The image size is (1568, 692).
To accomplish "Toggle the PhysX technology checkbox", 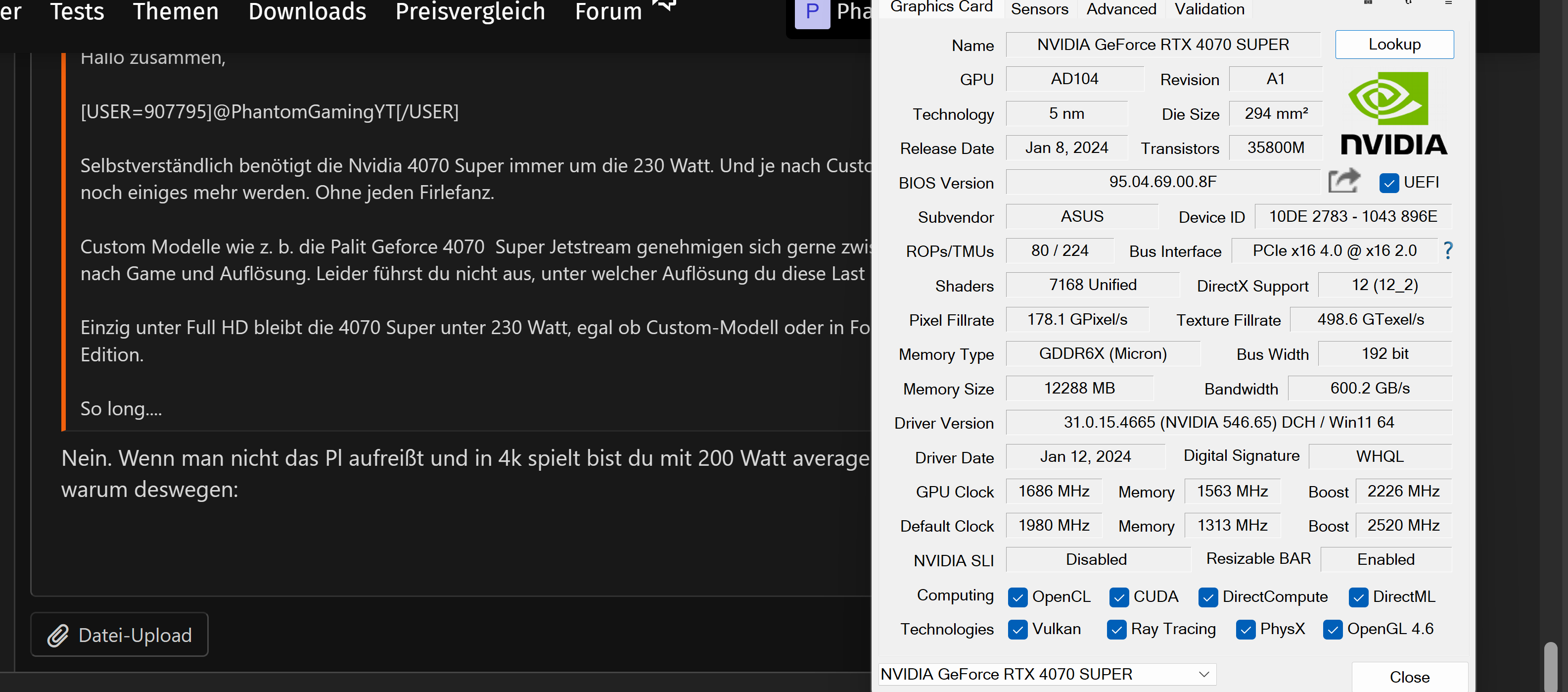I will 1246,629.
